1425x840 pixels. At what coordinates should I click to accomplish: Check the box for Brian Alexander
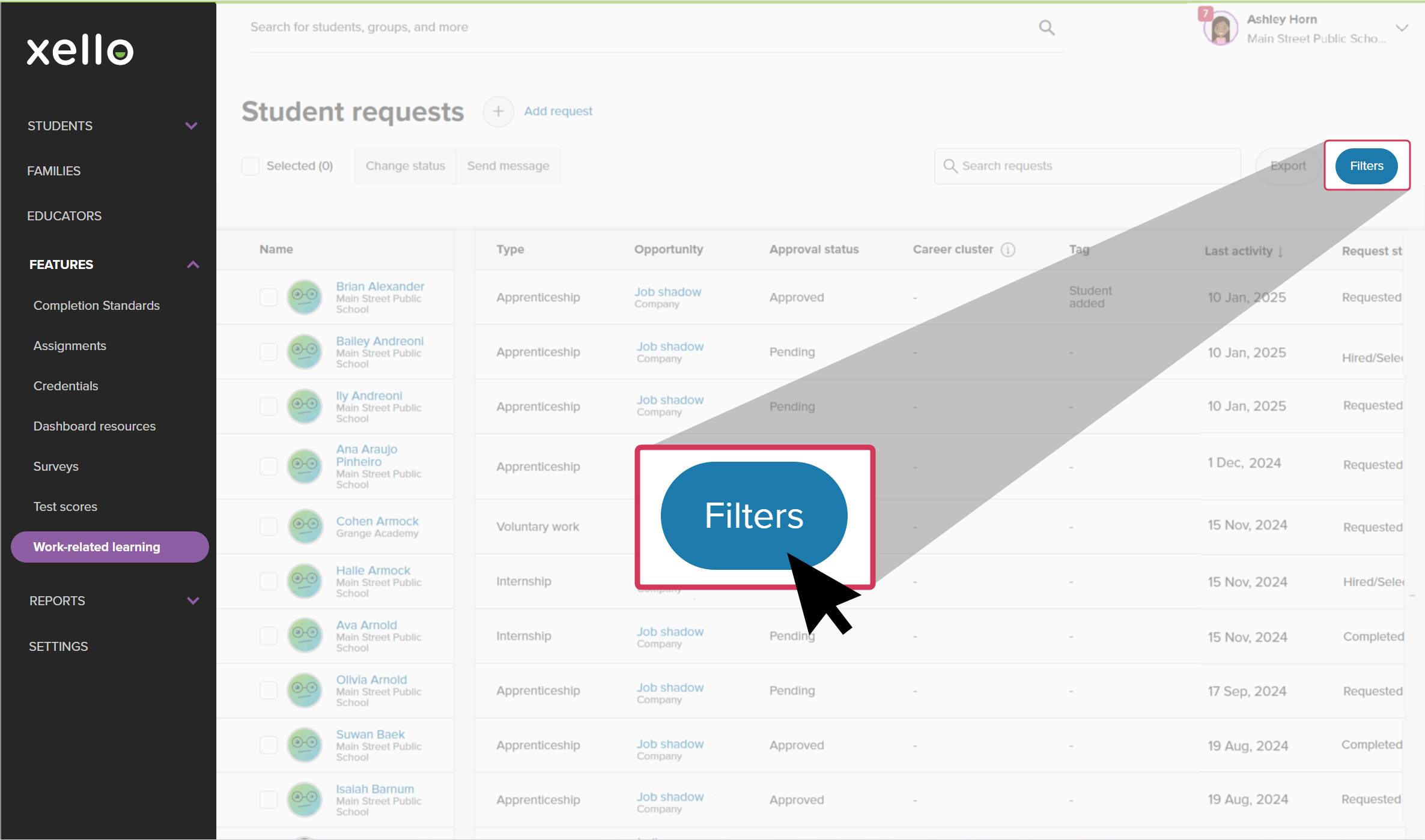(268, 297)
